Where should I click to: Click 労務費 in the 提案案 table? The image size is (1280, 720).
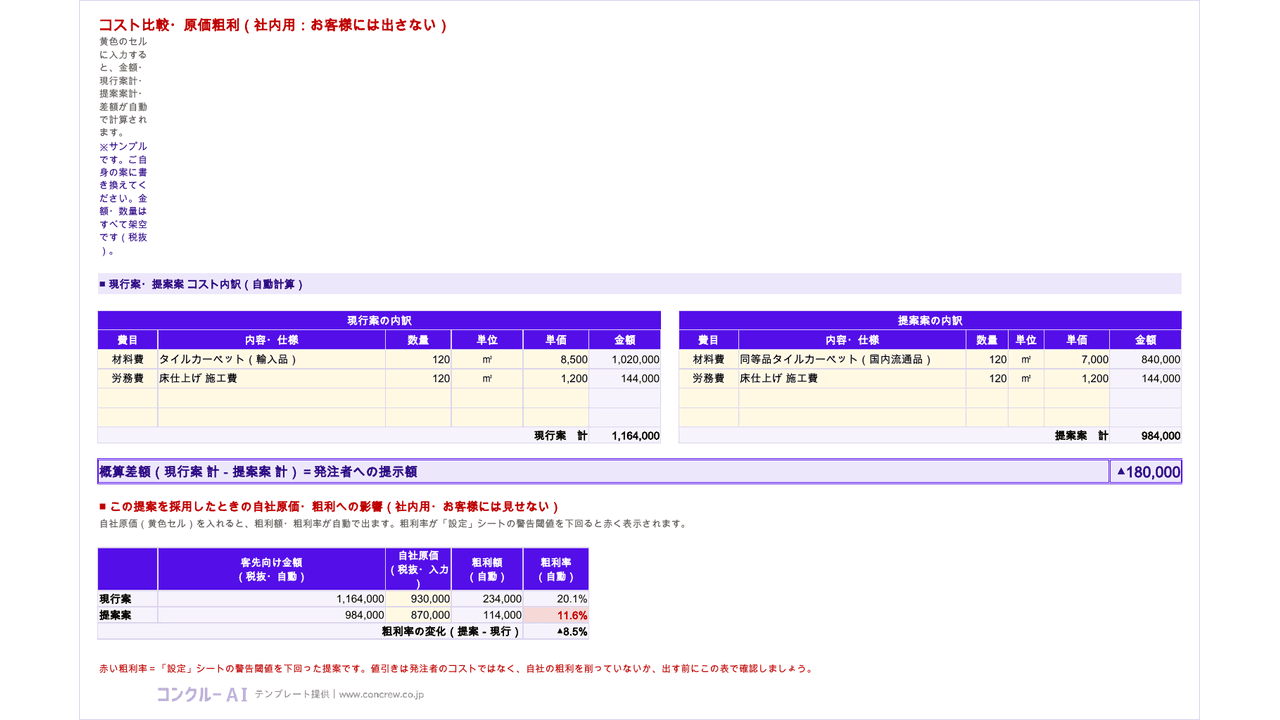point(709,379)
